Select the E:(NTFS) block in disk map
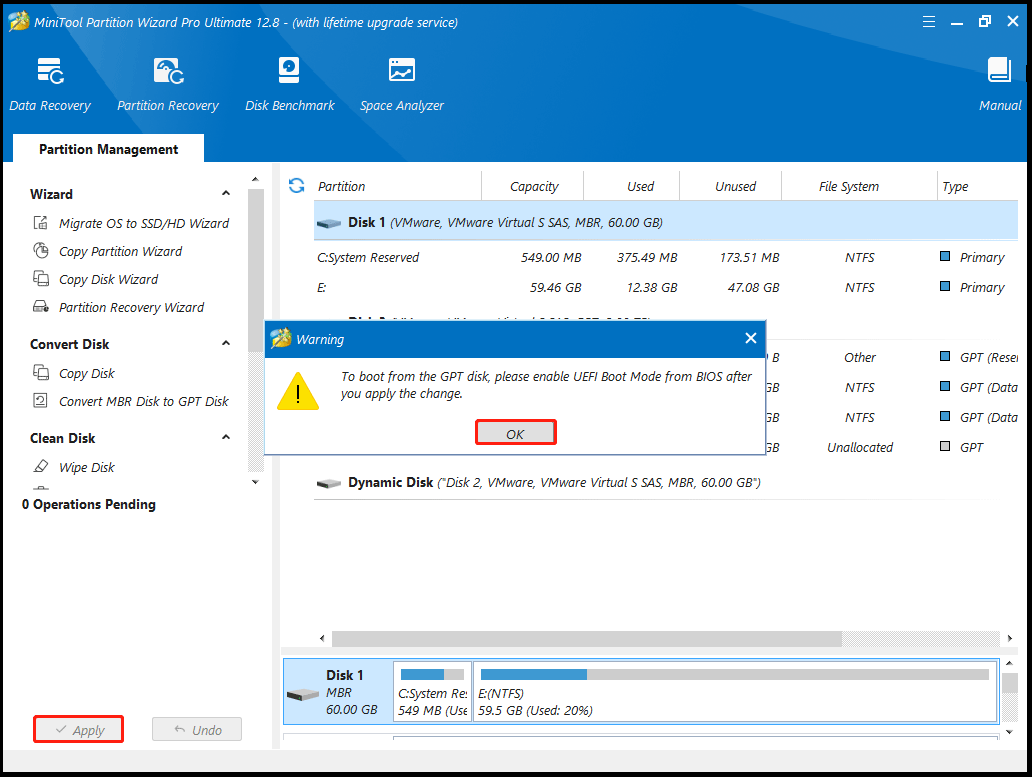 coord(735,692)
